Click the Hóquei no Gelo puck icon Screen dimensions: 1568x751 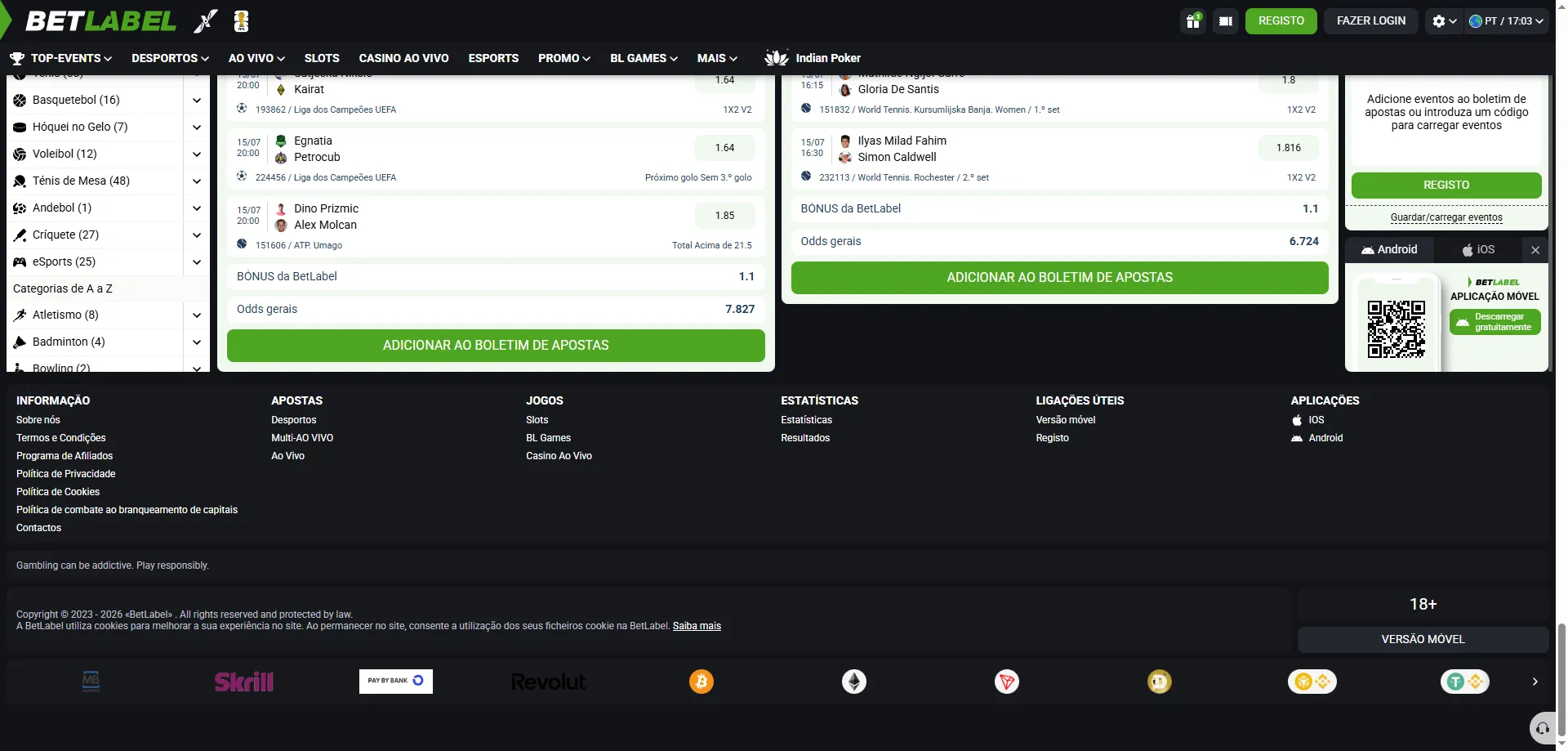pos(20,127)
